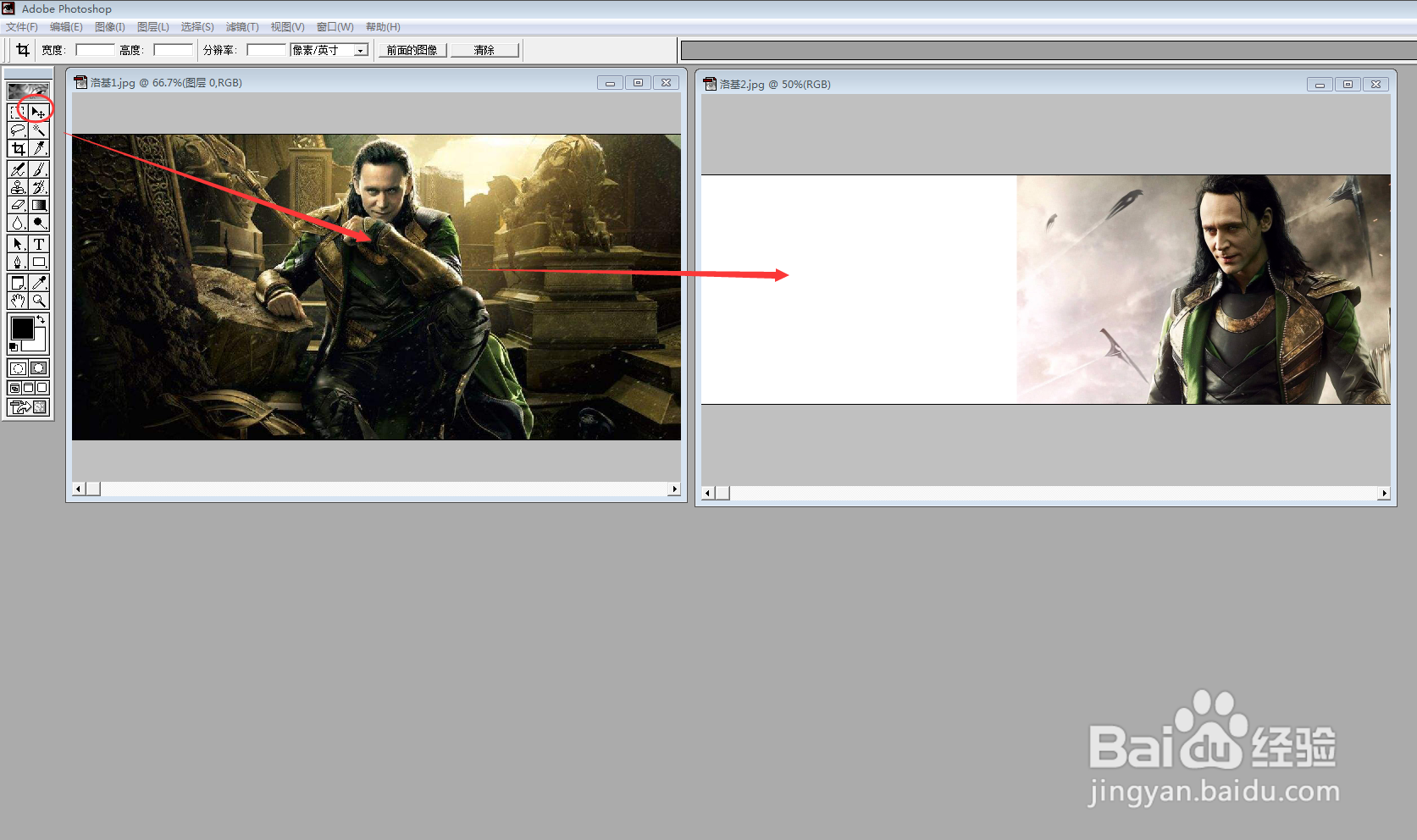Select the Hand tool
This screenshot has width=1417, height=840.
(18, 301)
